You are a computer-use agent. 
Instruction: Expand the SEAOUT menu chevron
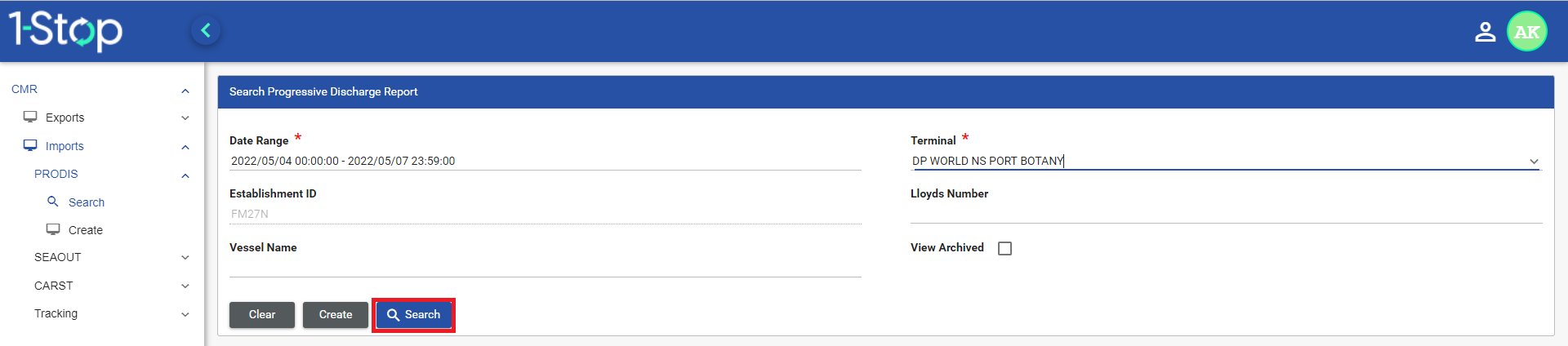coord(185,258)
